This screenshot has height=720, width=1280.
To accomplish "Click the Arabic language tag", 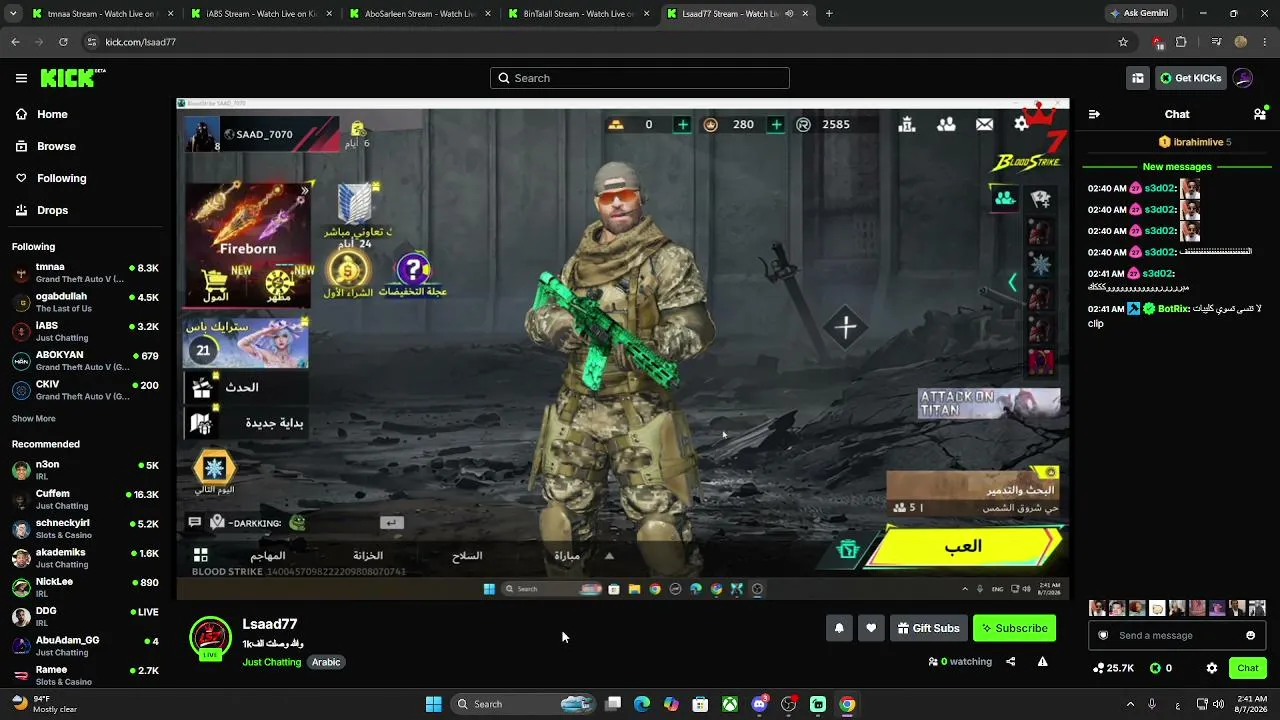I will pyautogui.click(x=326, y=662).
